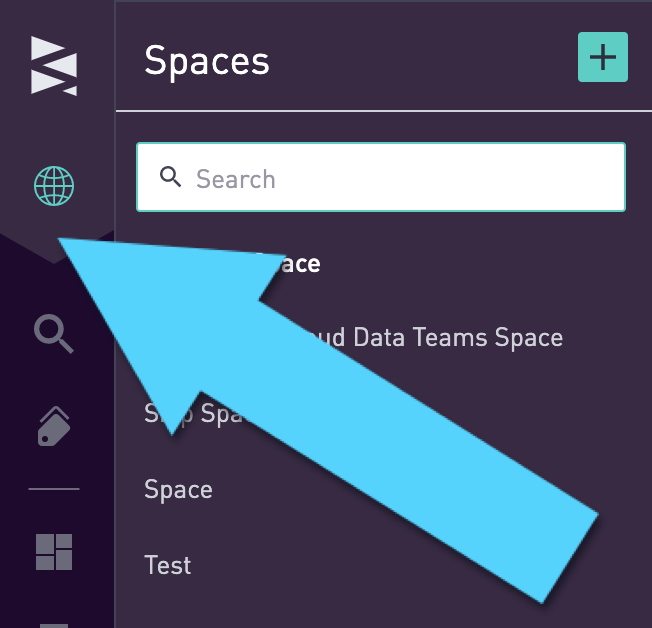This screenshot has width=652, height=628.
Task: Click the magnifier icon inside the Search box
Action: (x=171, y=178)
